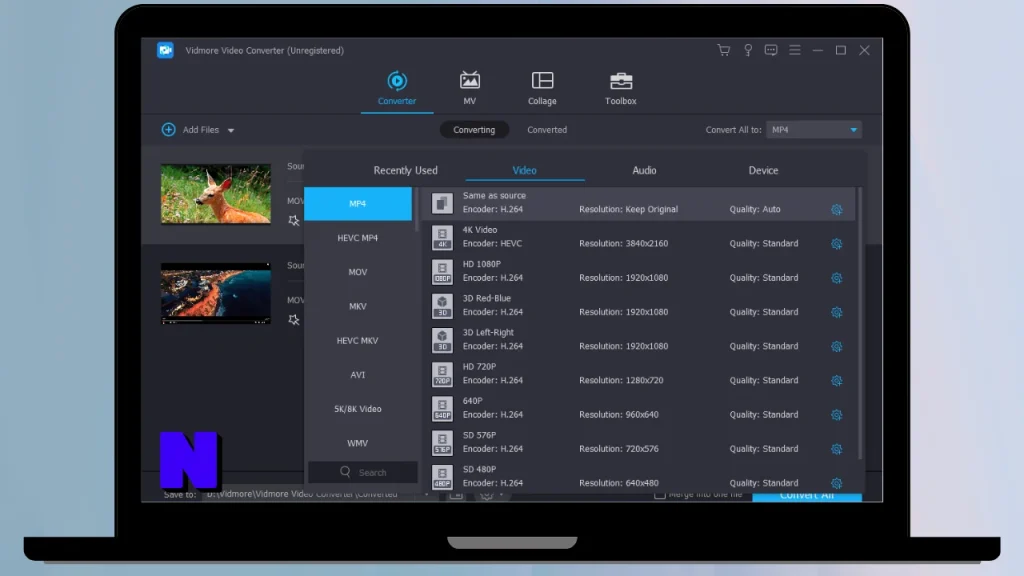
Task: Open settings gear for 4K Video
Action: coord(837,244)
